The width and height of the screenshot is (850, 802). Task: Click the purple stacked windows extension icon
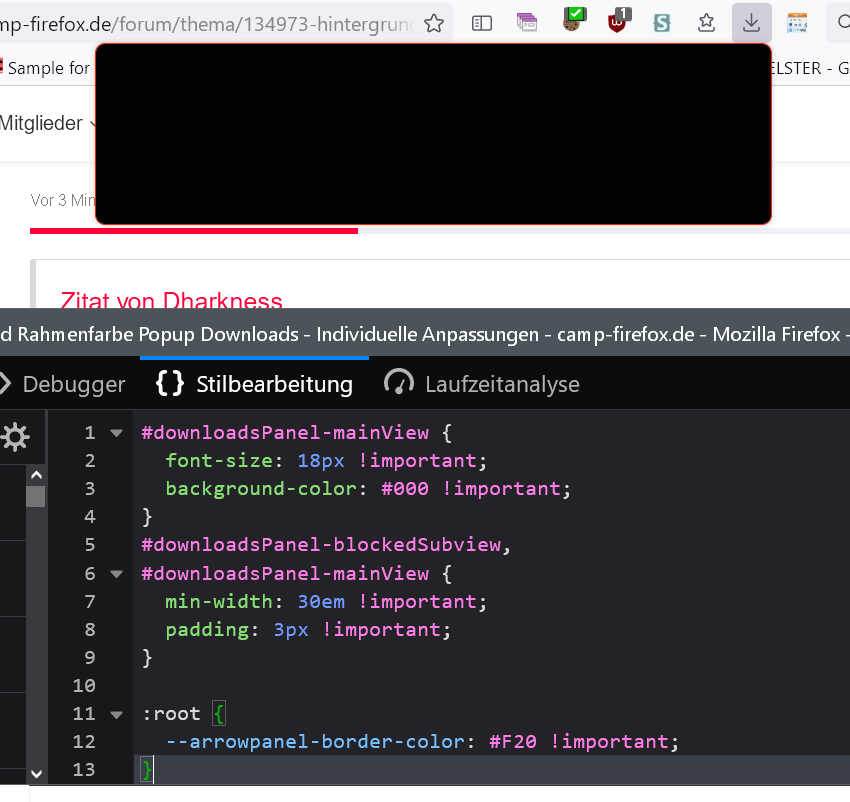(x=527, y=22)
